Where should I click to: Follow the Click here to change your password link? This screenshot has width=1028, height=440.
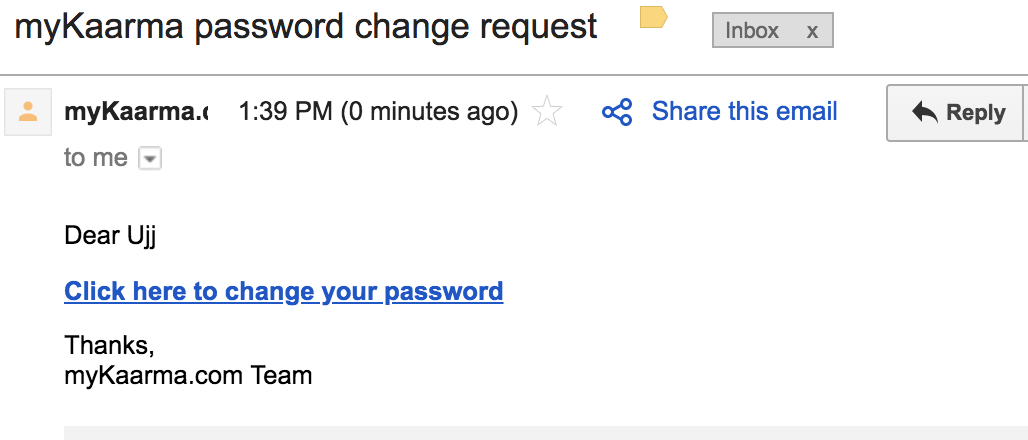pos(284,291)
